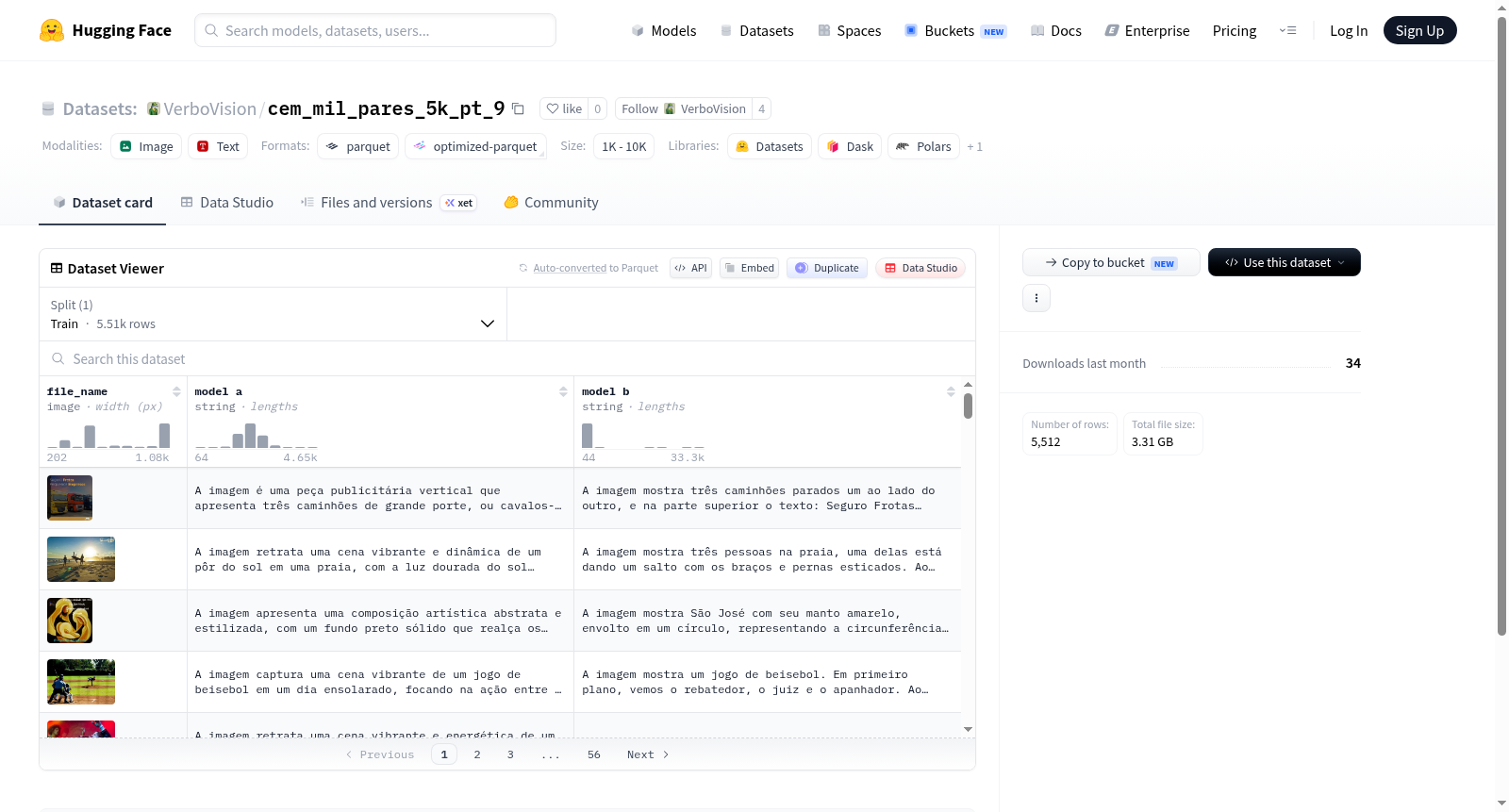Click the Duplicate button

(x=827, y=268)
